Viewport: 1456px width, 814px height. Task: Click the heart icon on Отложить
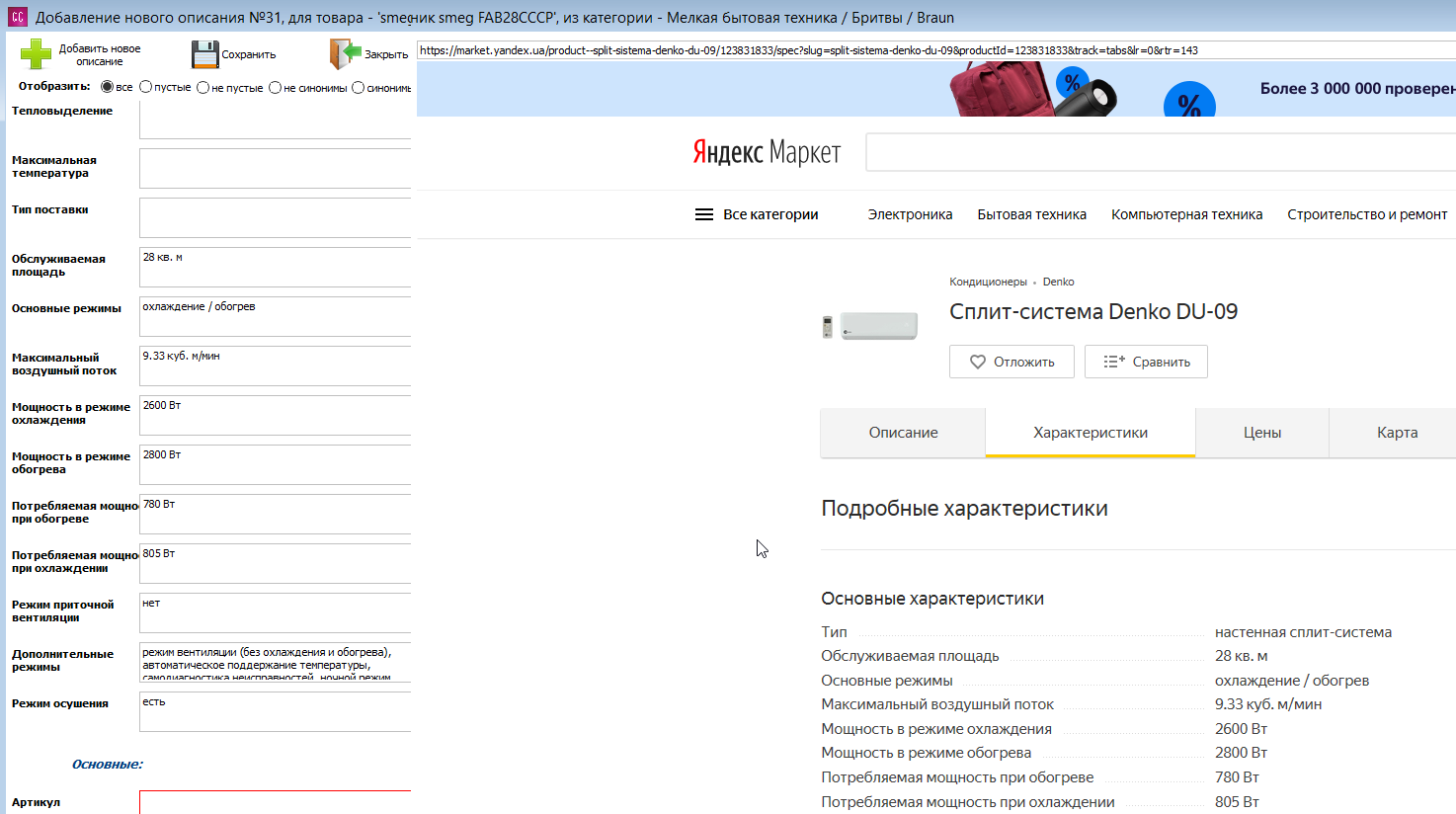pos(977,362)
